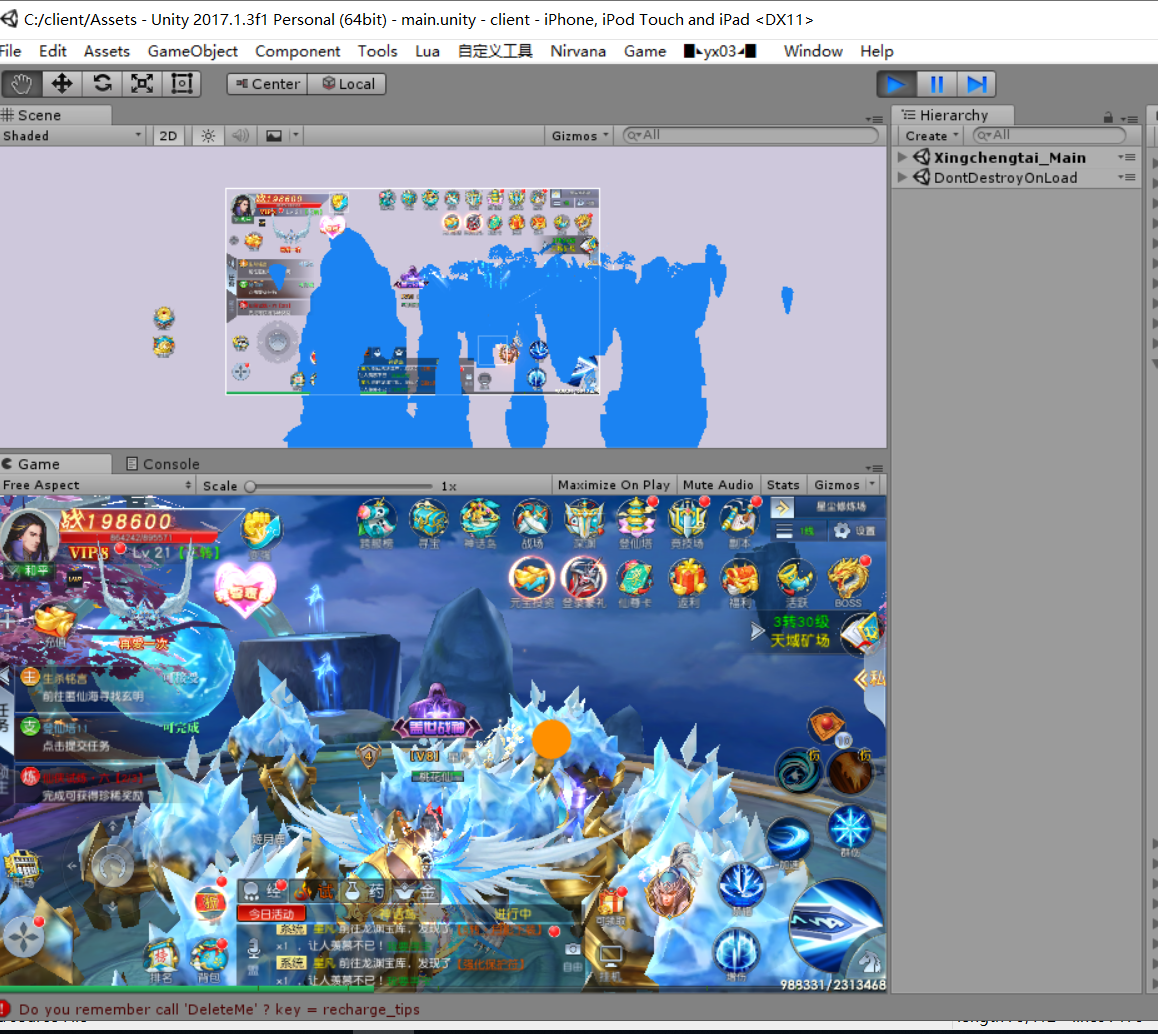1158x1034 pixels.
Task: Click the Stats button in the Game view
Action: click(783, 485)
